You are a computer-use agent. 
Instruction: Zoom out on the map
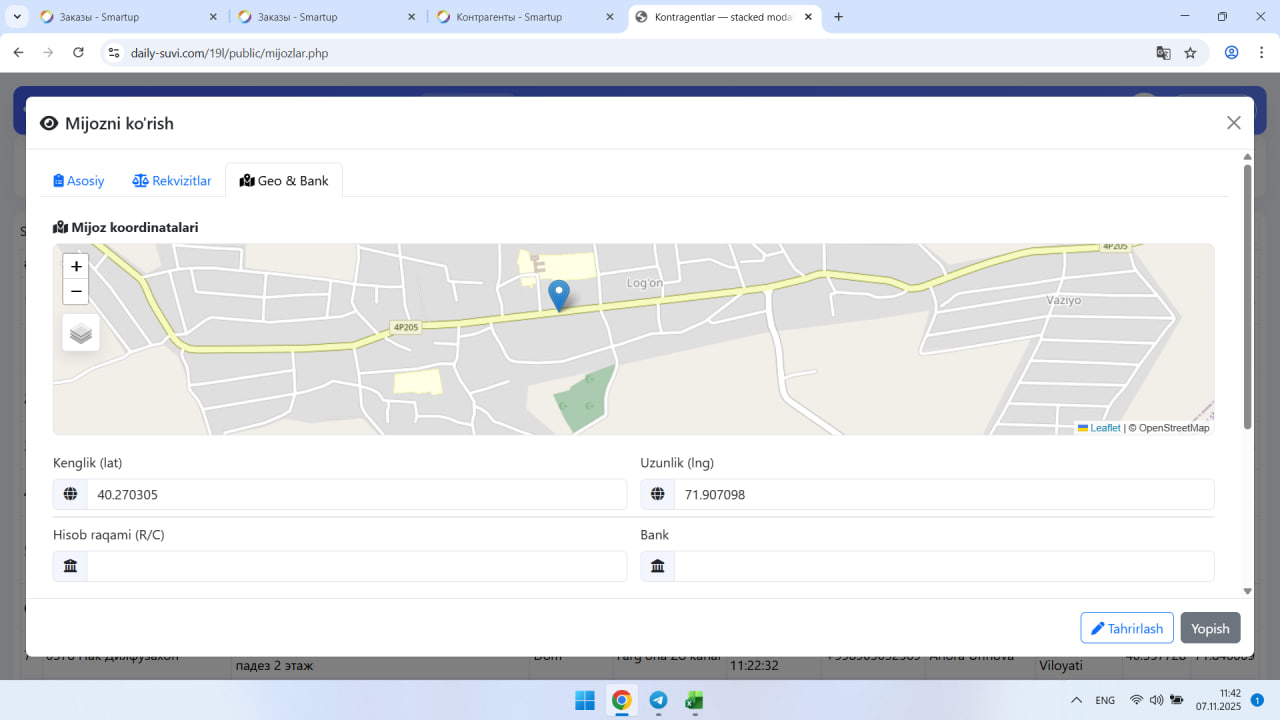coord(76,292)
